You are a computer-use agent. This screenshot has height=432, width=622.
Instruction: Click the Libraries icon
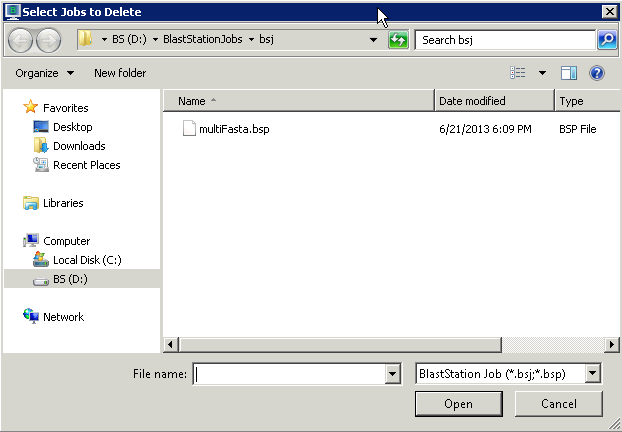pos(31,203)
